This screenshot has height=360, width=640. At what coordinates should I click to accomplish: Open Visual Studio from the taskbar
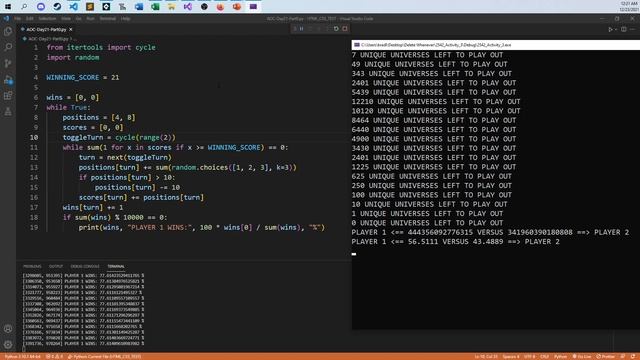188,7
